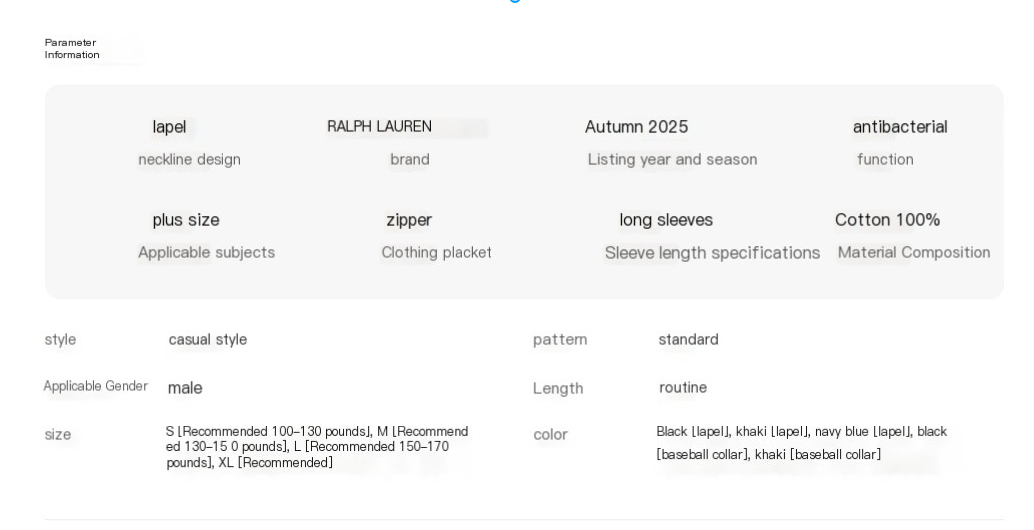1034x530 pixels.
Task: Click the Applicable subjects label
Action: point(206,252)
